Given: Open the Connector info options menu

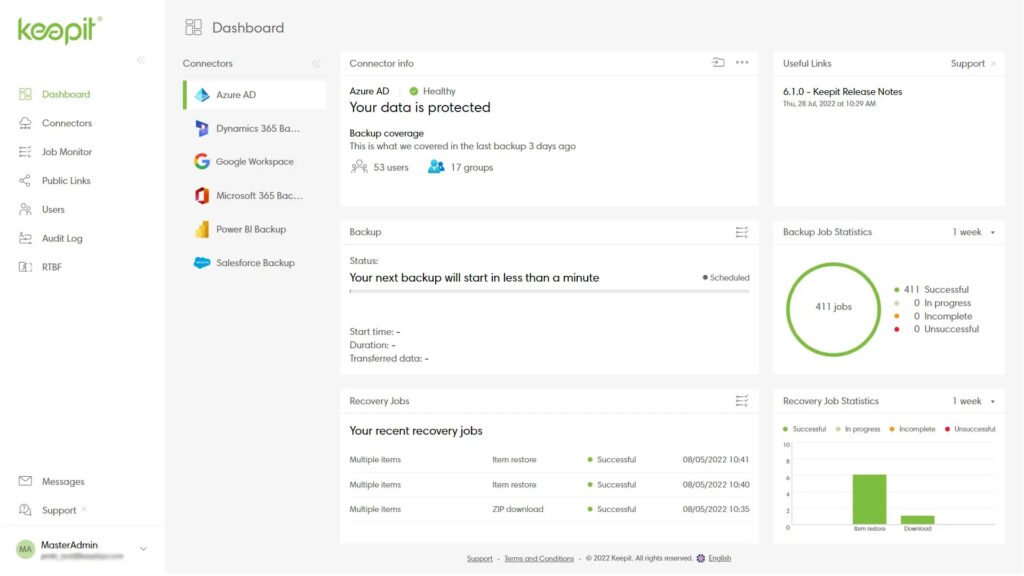Looking at the screenshot, I should click(741, 62).
